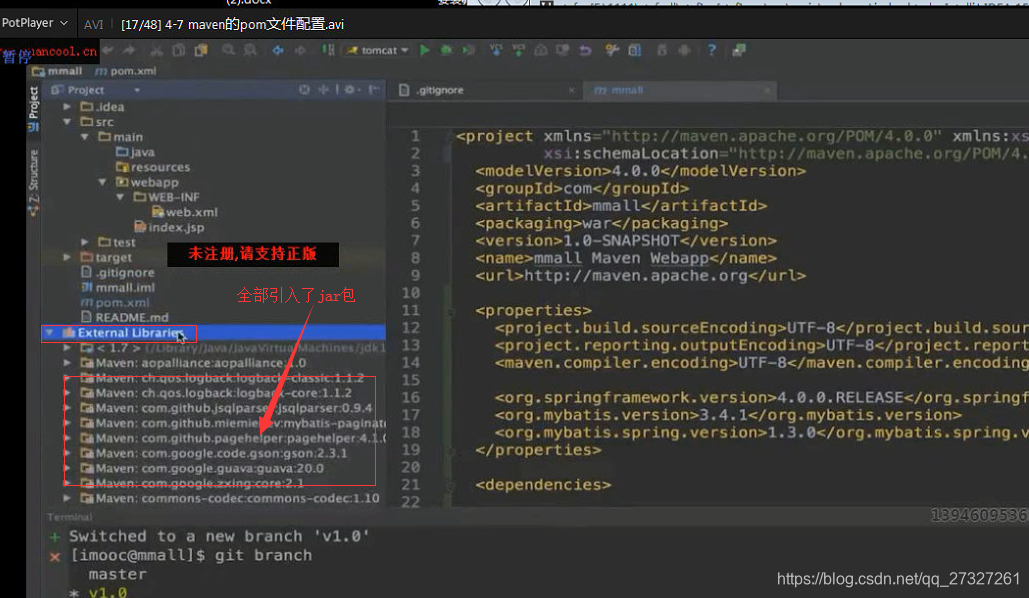
Task: Select README.md file
Action: click(x=125, y=317)
